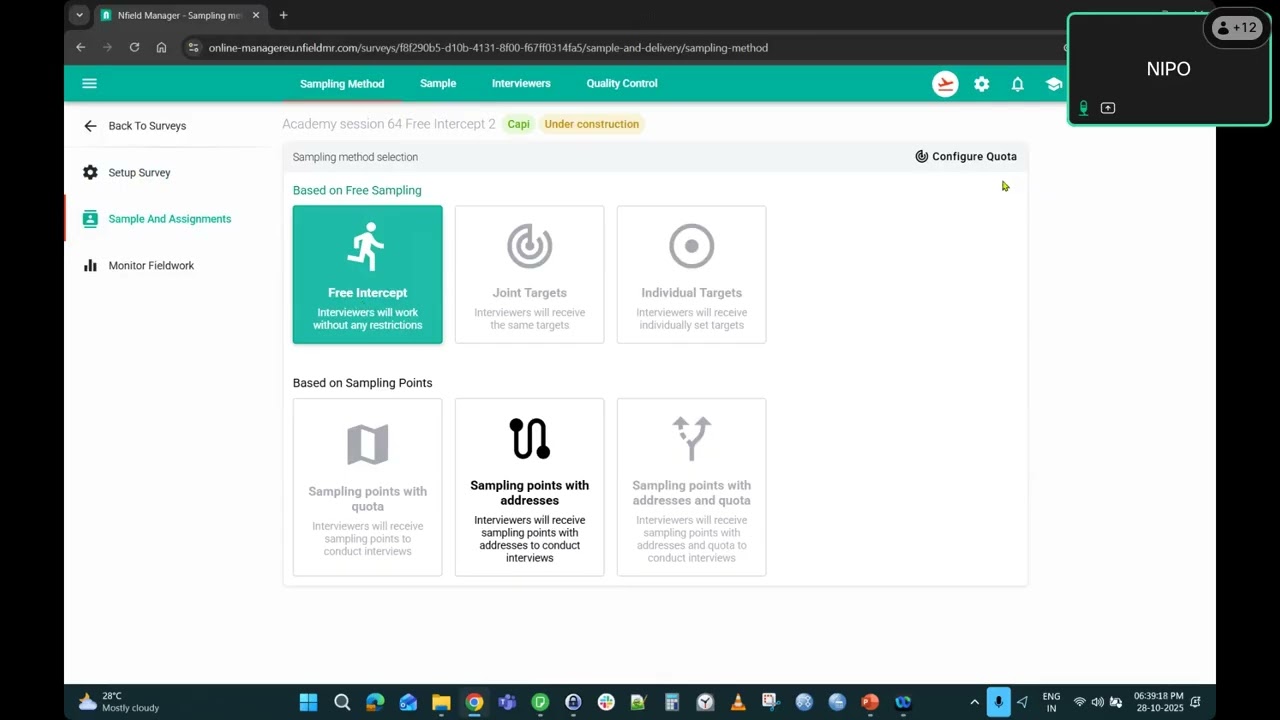
Task: Show hidden system tray icons
Action: click(974, 702)
